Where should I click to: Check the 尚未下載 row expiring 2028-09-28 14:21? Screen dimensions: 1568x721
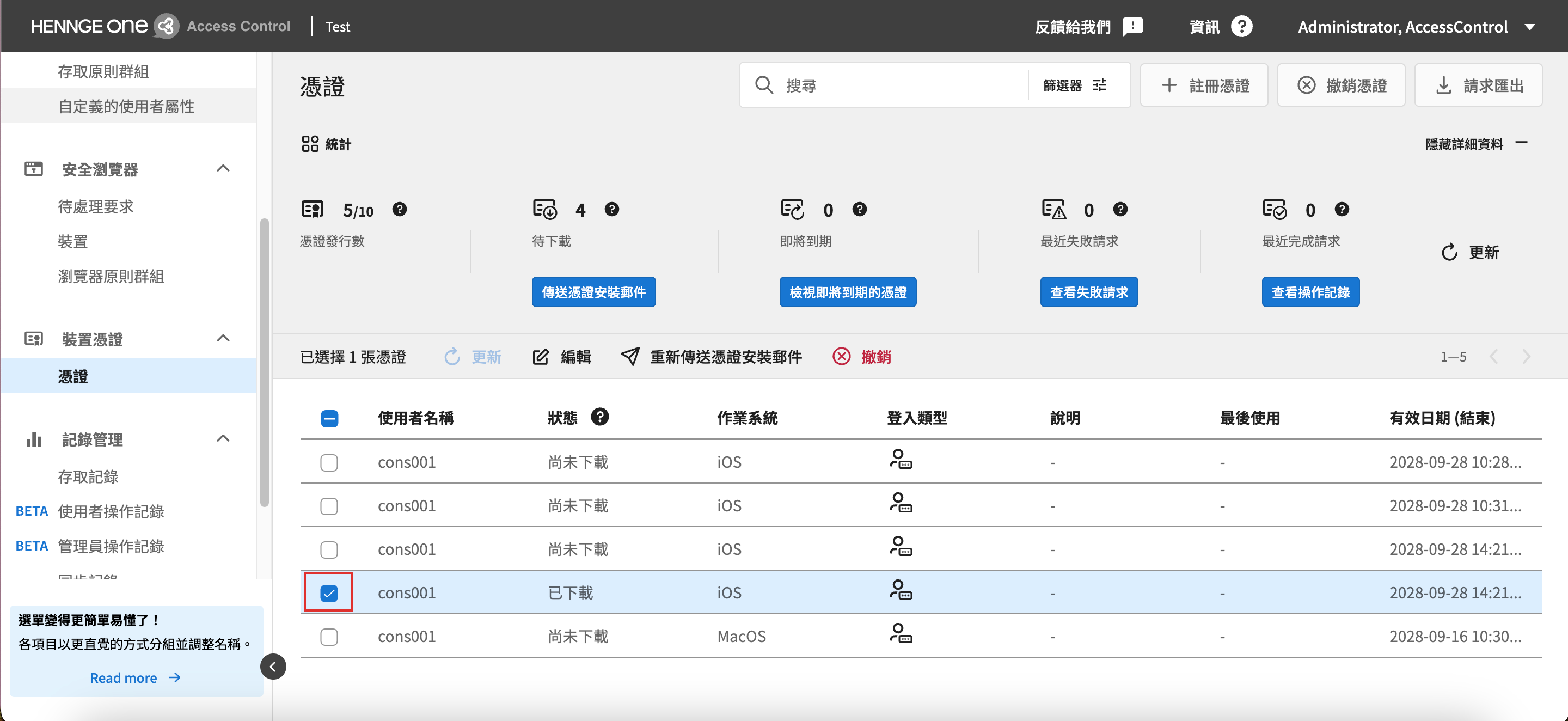329,550
